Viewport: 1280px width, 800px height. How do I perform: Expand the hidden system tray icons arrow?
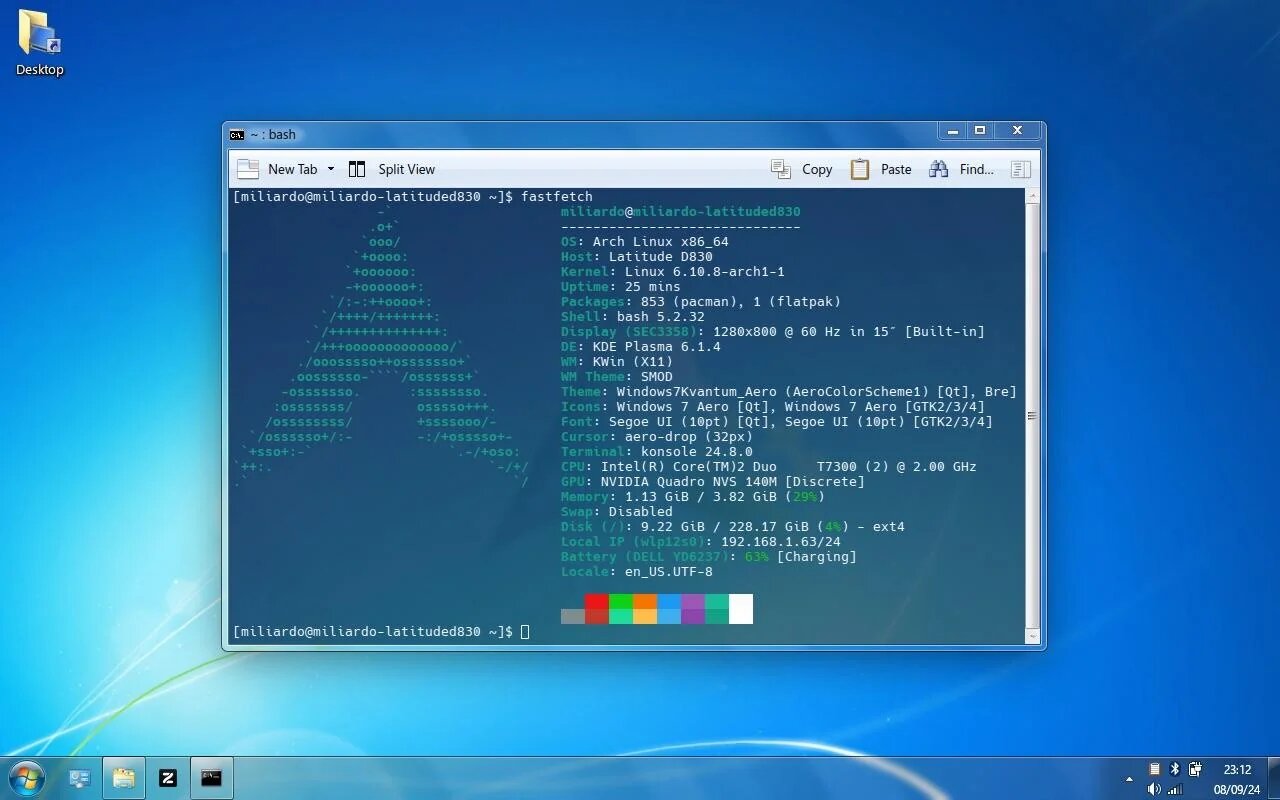click(1130, 778)
